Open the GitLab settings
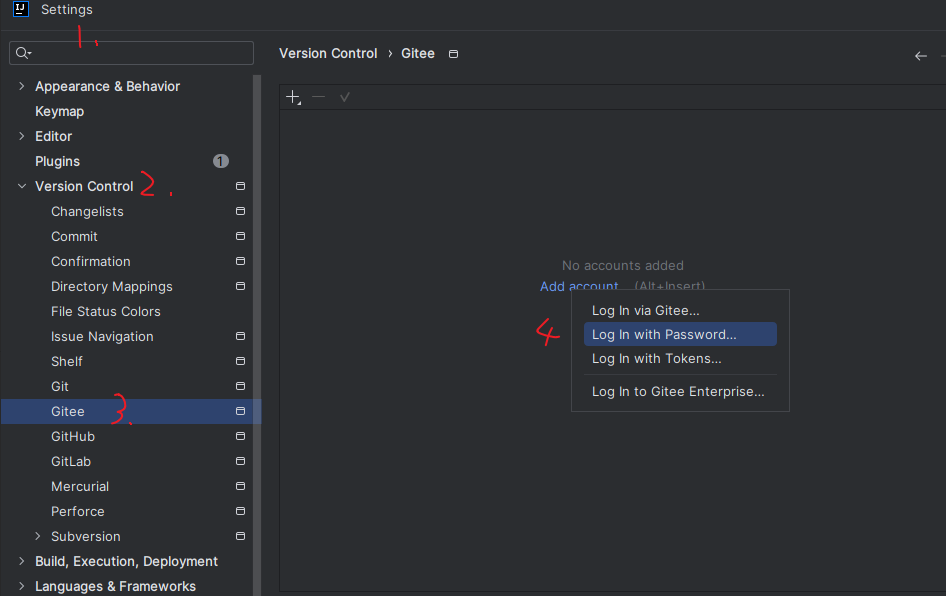The height and width of the screenshot is (596, 946). [71, 461]
